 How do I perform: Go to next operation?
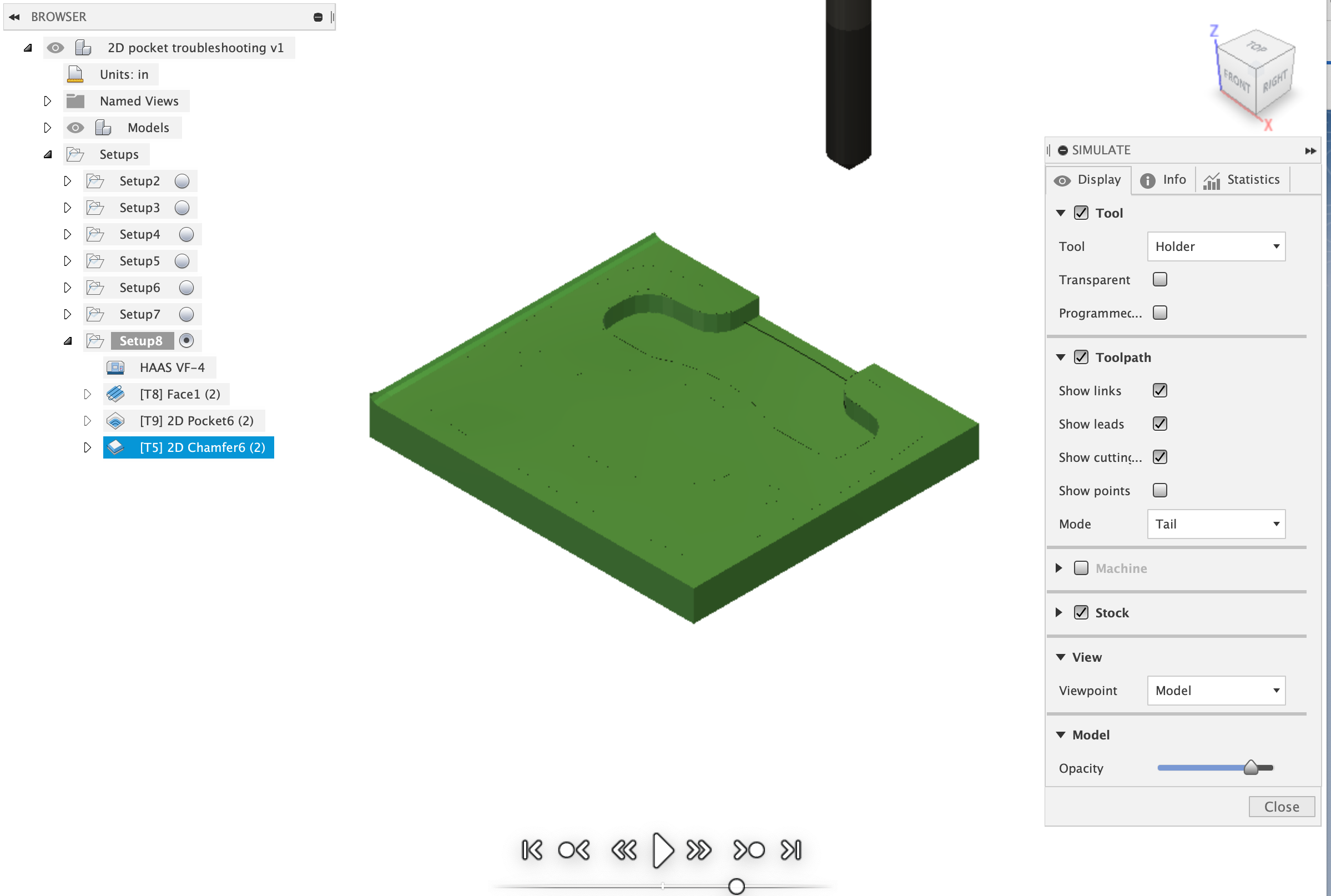748,850
